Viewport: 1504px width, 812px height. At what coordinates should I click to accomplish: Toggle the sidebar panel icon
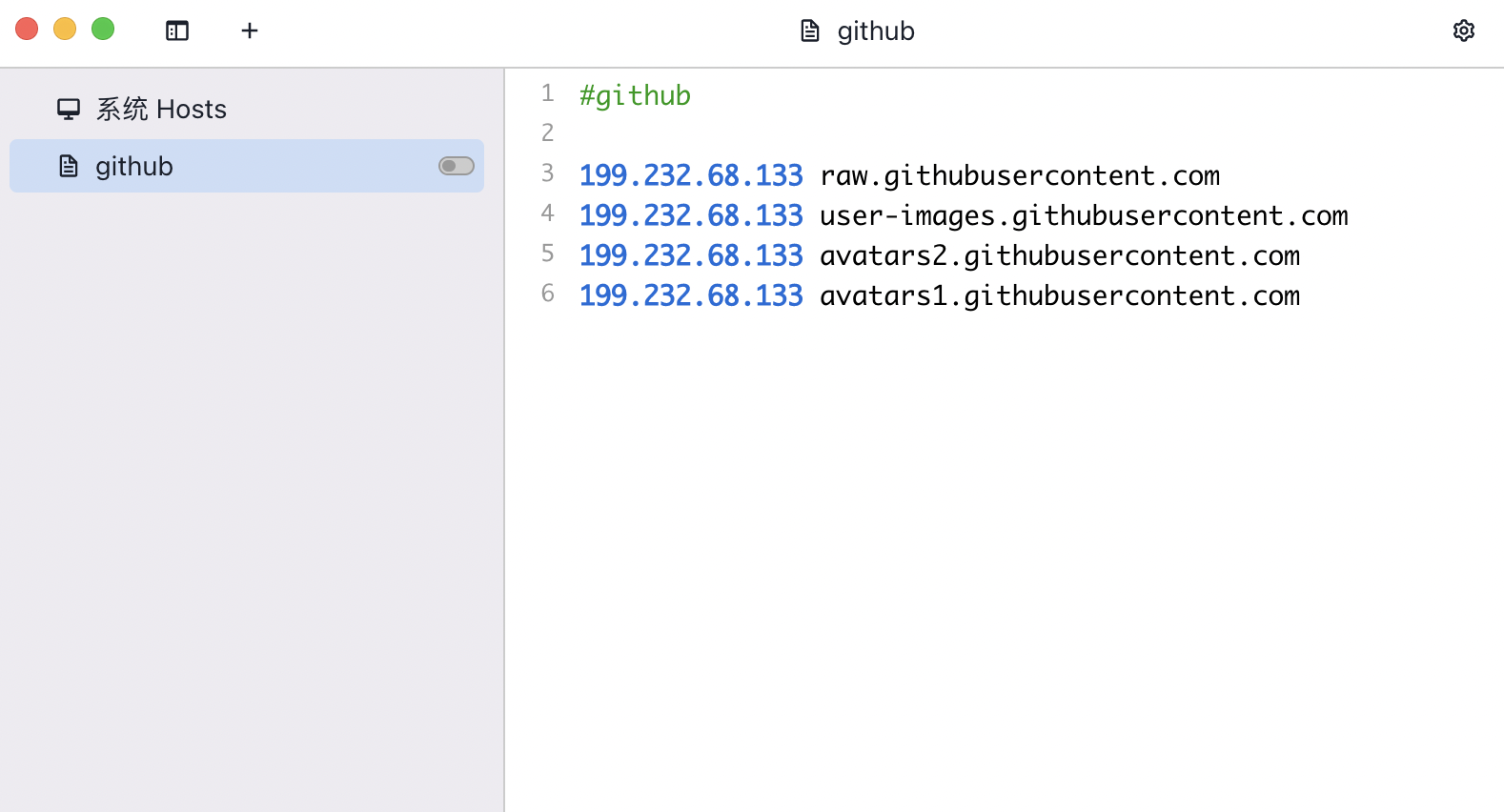(177, 30)
